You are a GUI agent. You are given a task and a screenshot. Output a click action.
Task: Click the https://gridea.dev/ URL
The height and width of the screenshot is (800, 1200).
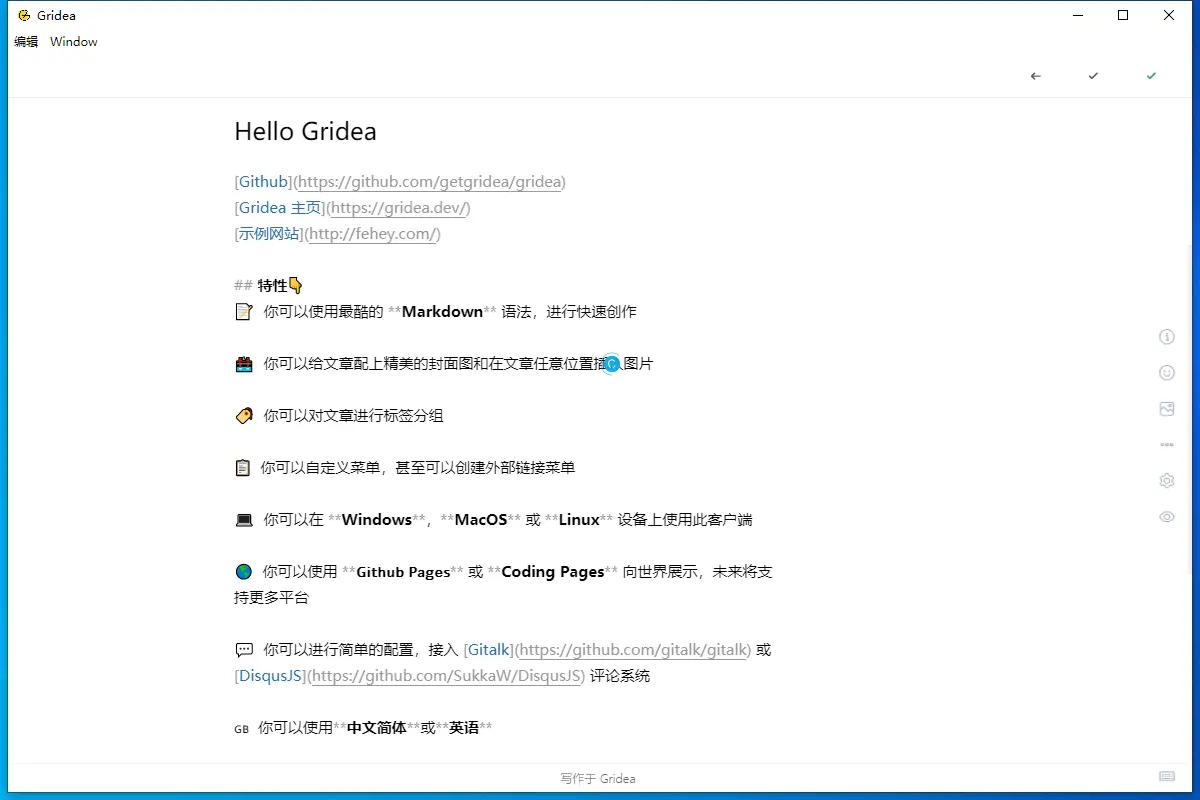(398, 208)
